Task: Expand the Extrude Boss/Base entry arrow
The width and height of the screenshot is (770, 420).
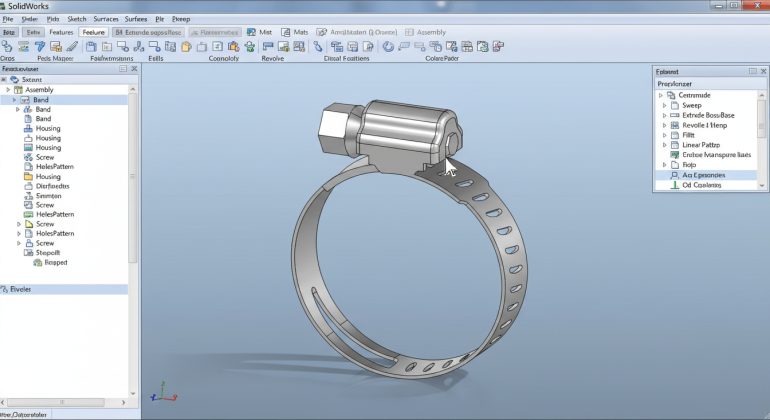Action: [664, 115]
